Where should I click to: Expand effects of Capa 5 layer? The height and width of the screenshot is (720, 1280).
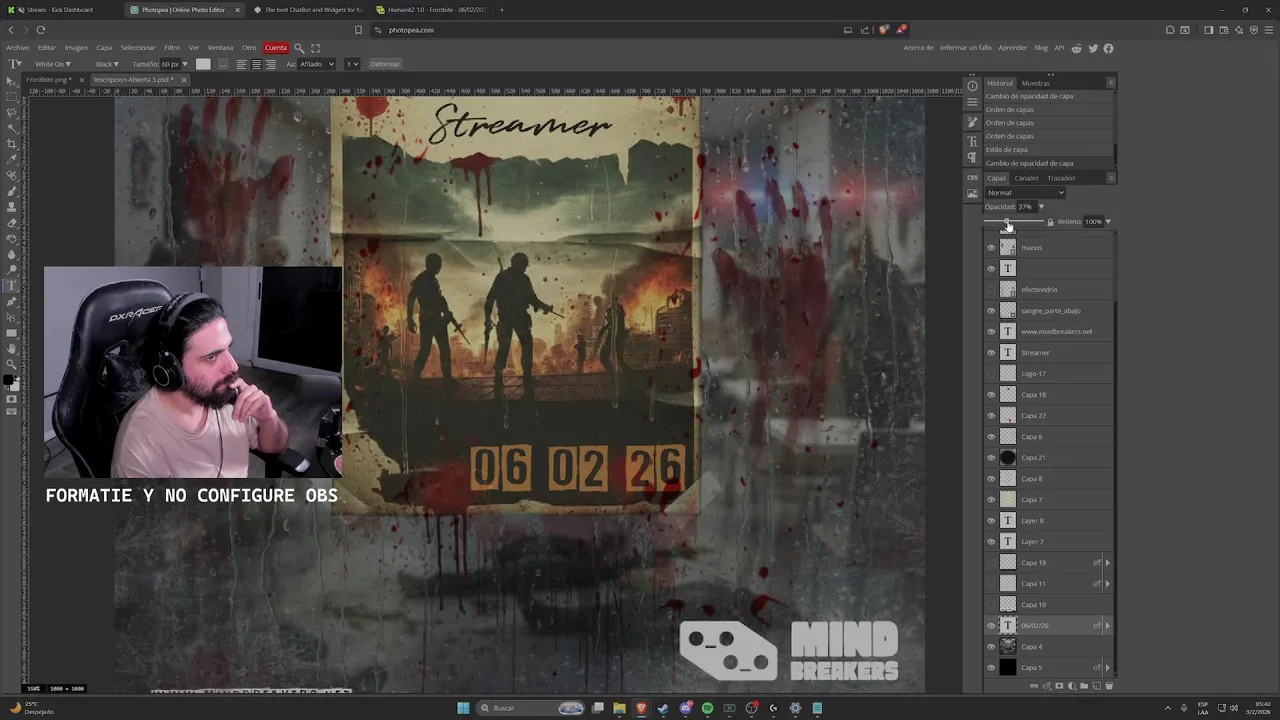click(1107, 668)
